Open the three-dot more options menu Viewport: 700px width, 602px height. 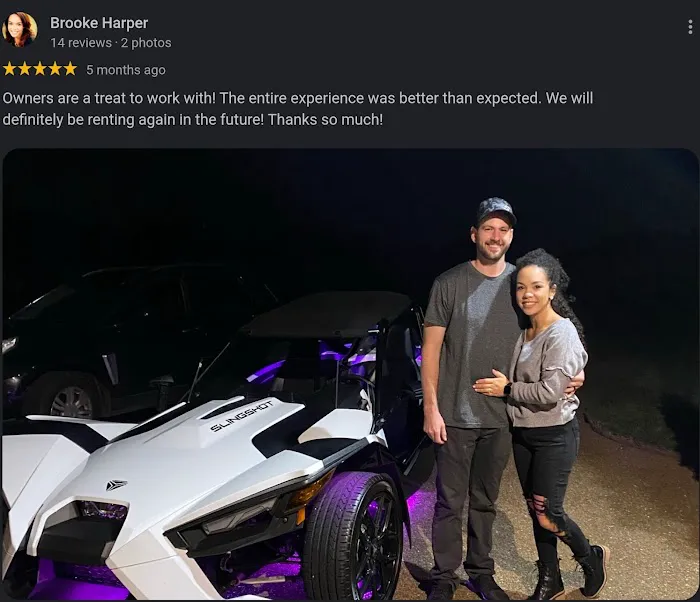tap(690, 27)
